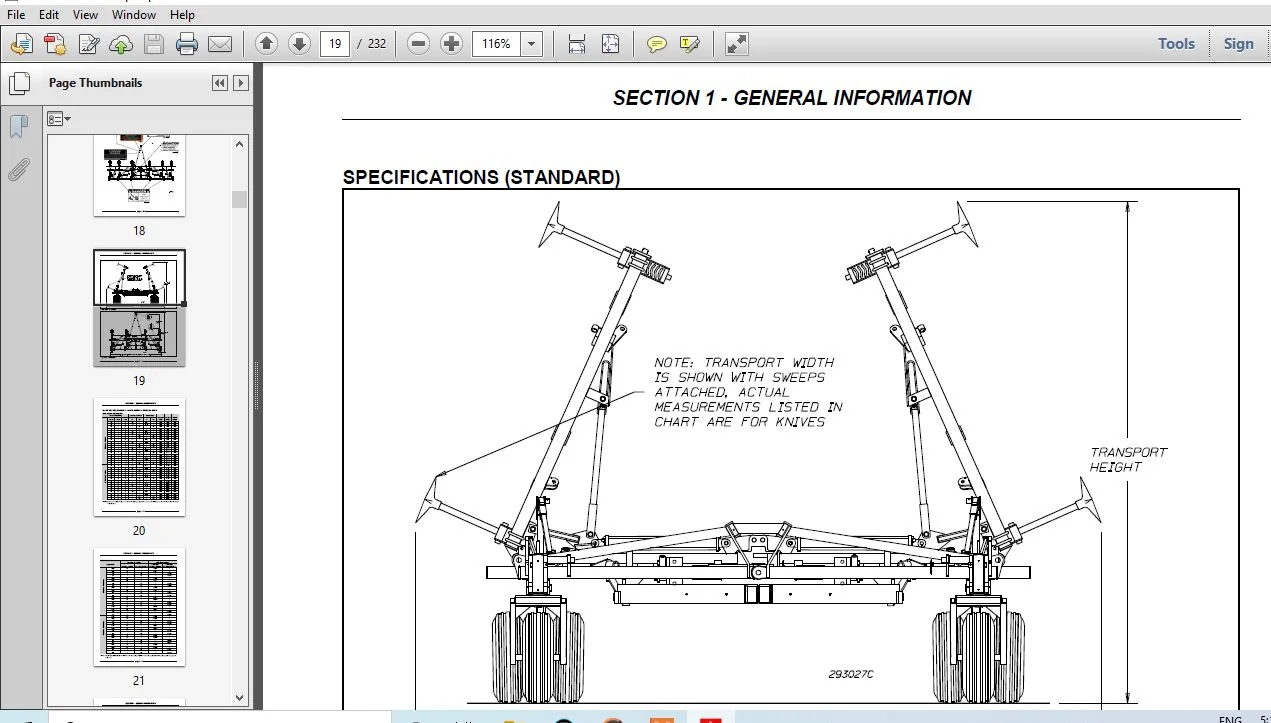Click the TRANSPORT HEIGHT label
Screen dimensions: 1271x723
(1128, 460)
